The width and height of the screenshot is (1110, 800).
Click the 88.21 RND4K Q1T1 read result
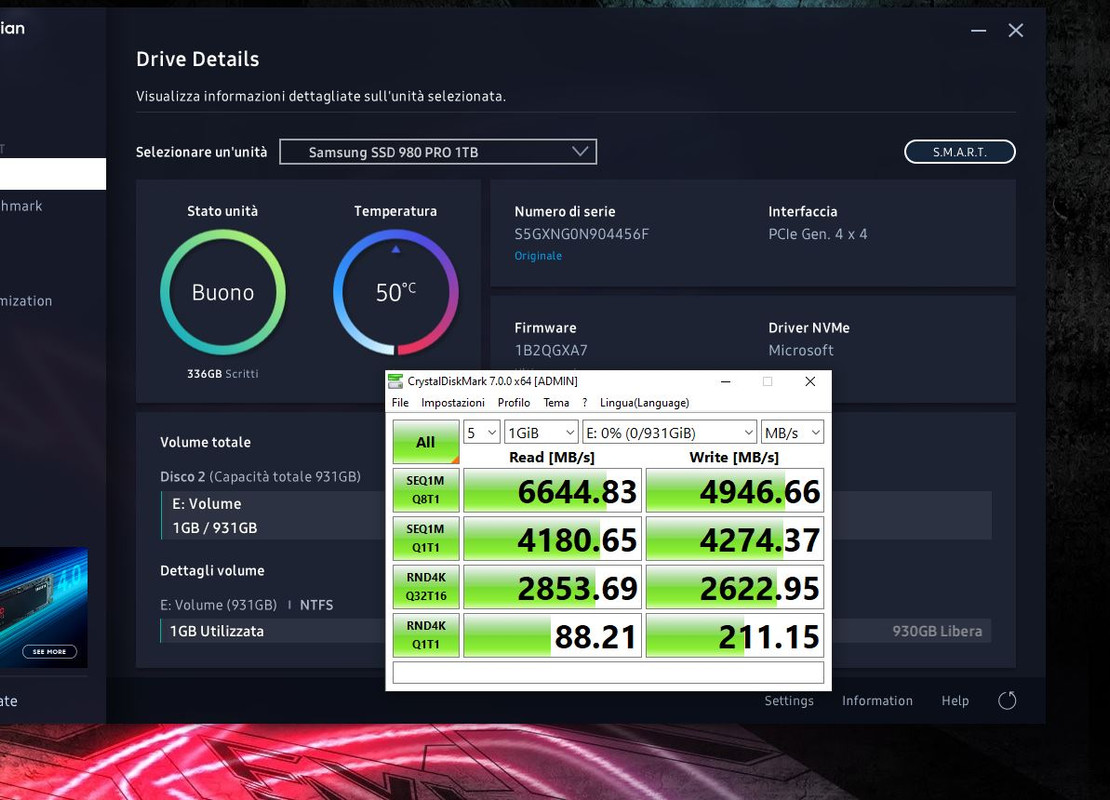point(552,635)
